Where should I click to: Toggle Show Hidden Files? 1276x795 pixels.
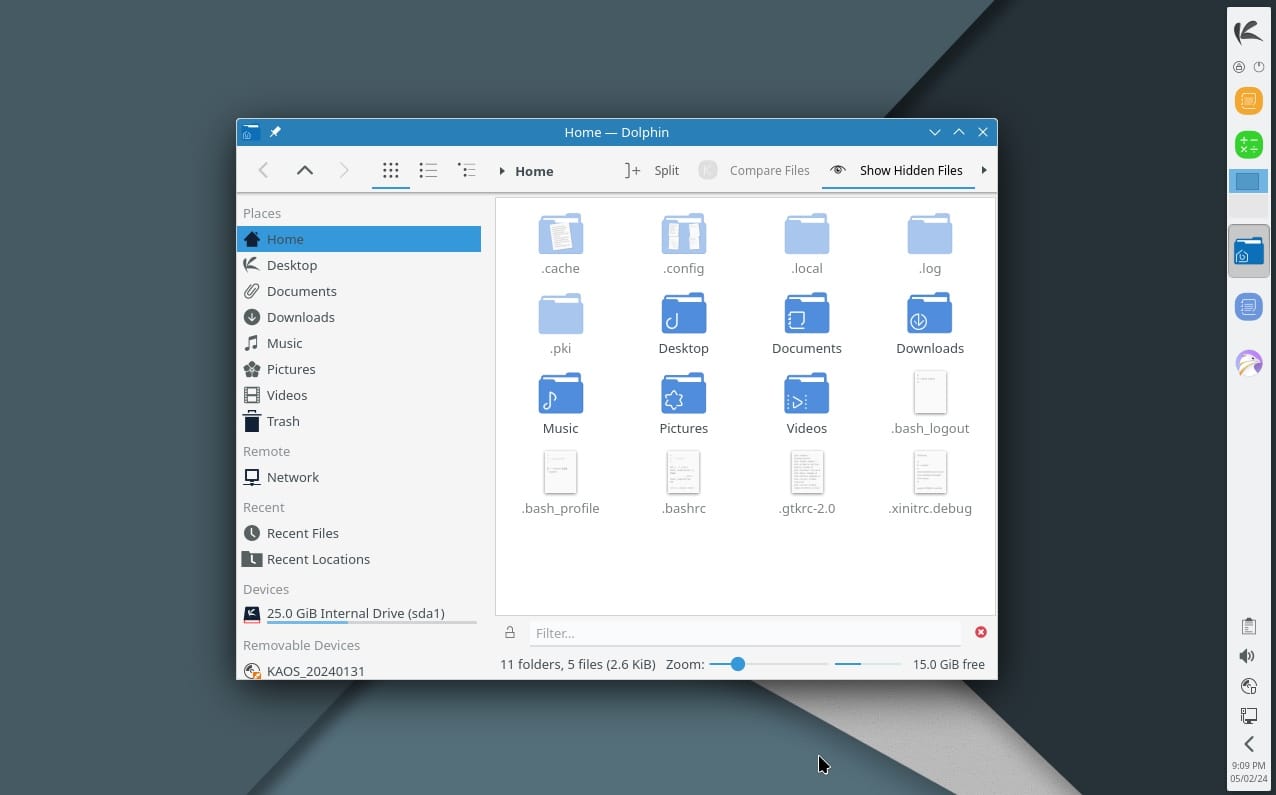pos(897,171)
